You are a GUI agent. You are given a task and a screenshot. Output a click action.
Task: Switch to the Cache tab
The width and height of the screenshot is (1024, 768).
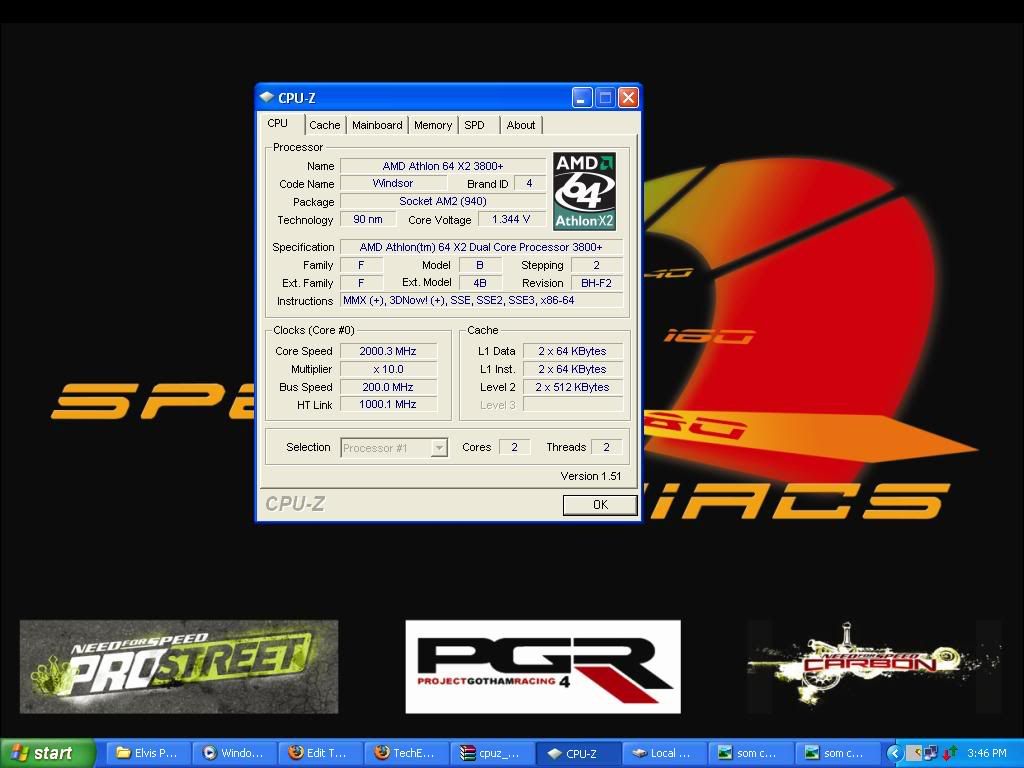pos(325,125)
